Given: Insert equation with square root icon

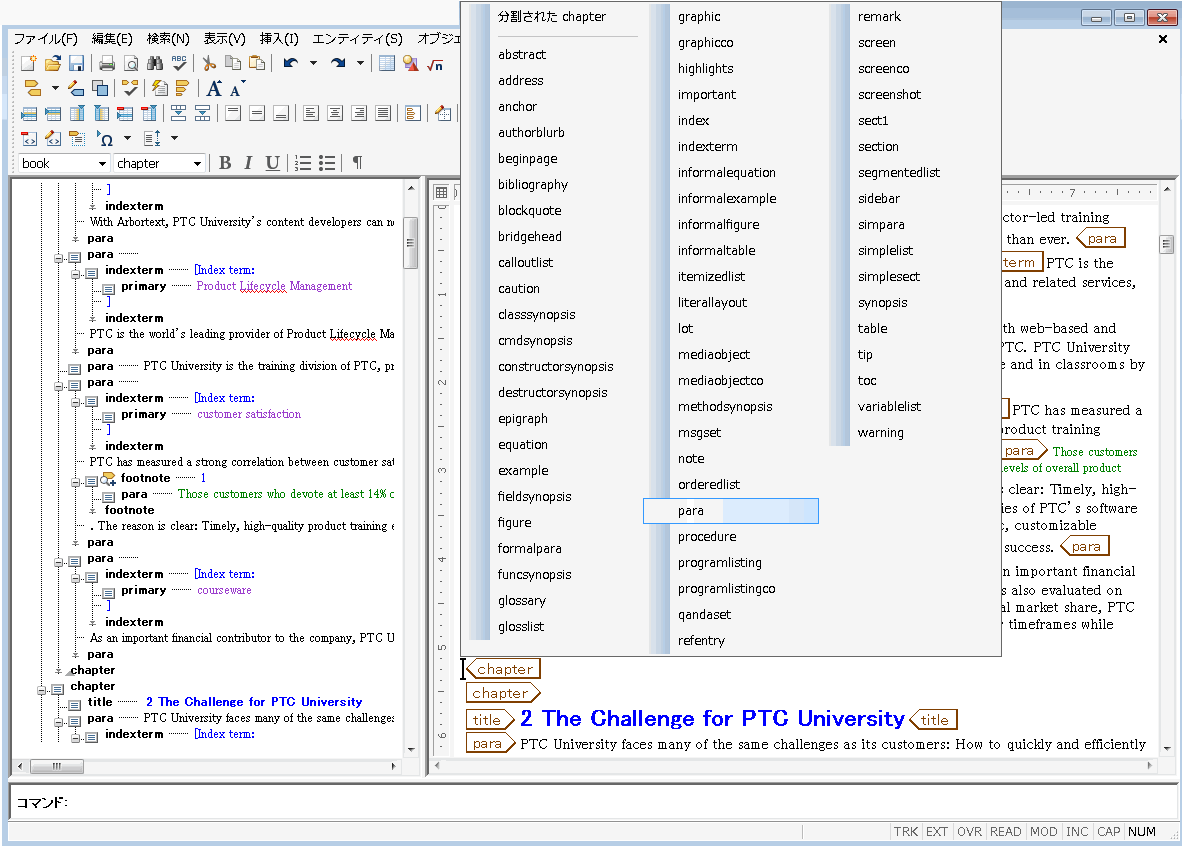Looking at the screenshot, I should [x=435, y=65].
